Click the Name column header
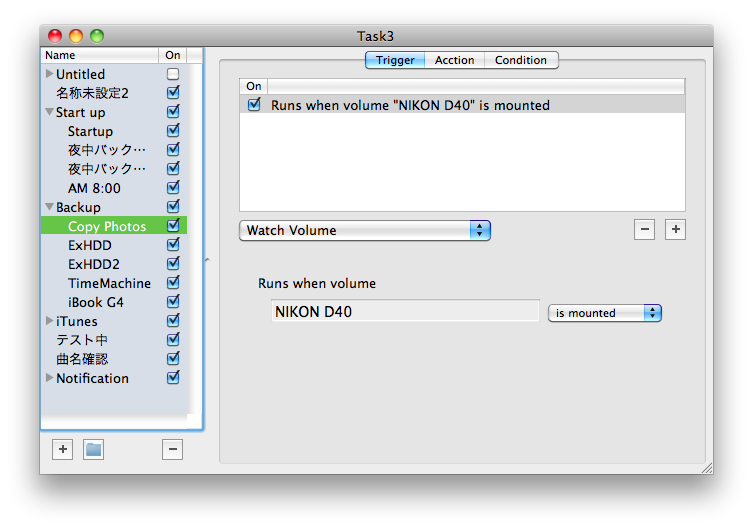The image size is (753, 529). point(98,55)
